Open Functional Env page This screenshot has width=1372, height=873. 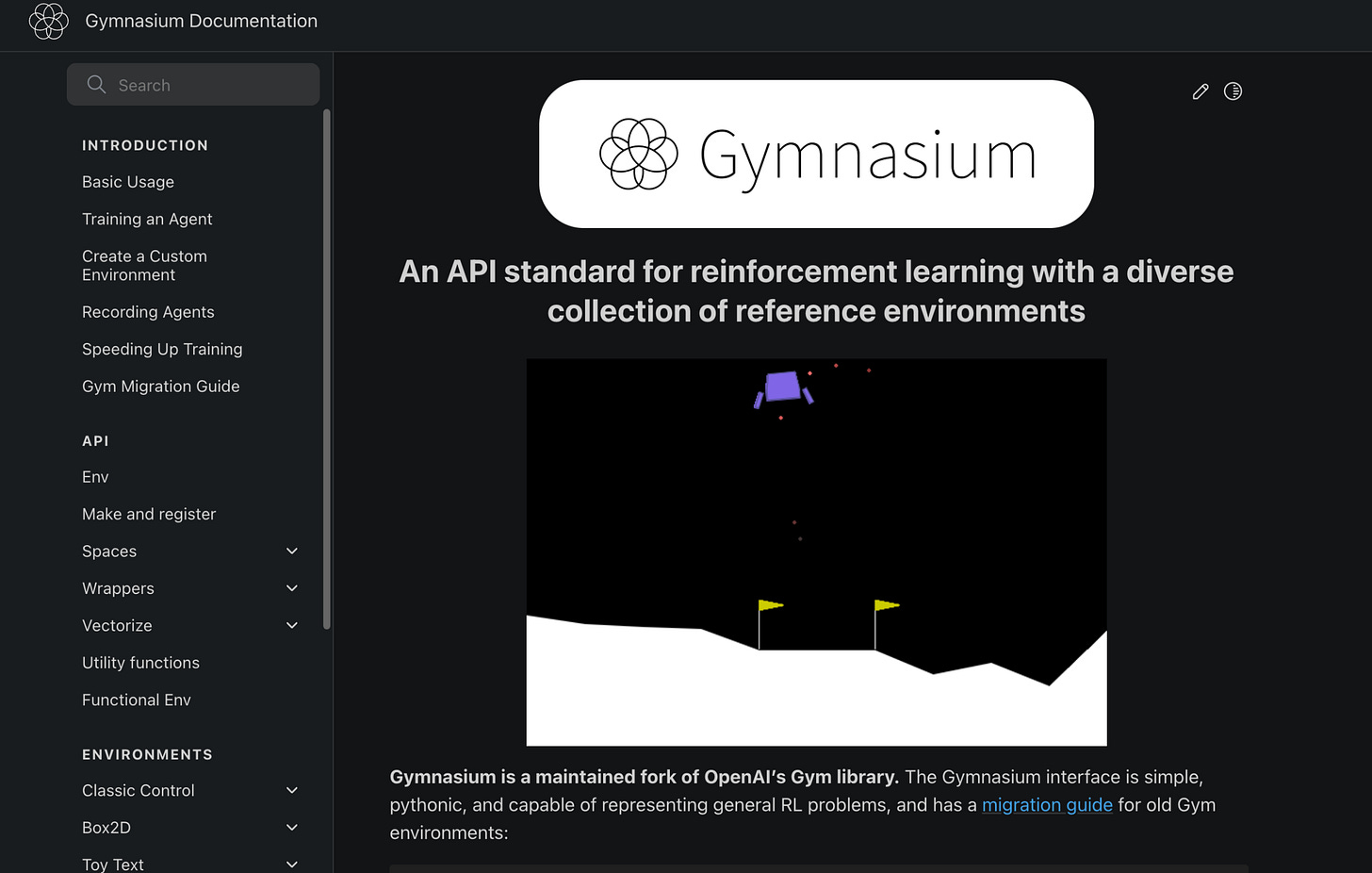click(x=137, y=700)
